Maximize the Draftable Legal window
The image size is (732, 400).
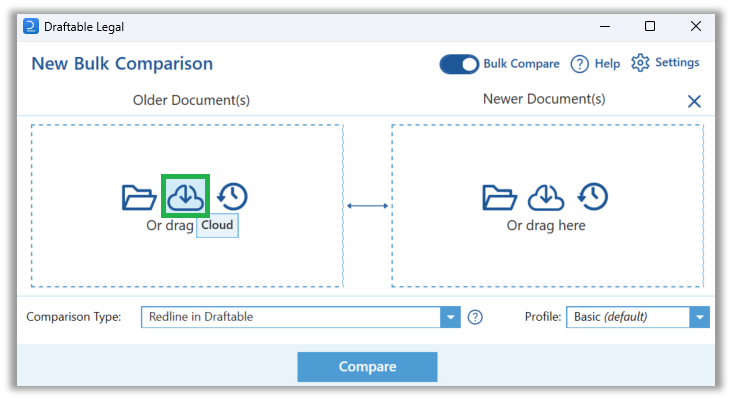pyautogui.click(x=650, y=26)
